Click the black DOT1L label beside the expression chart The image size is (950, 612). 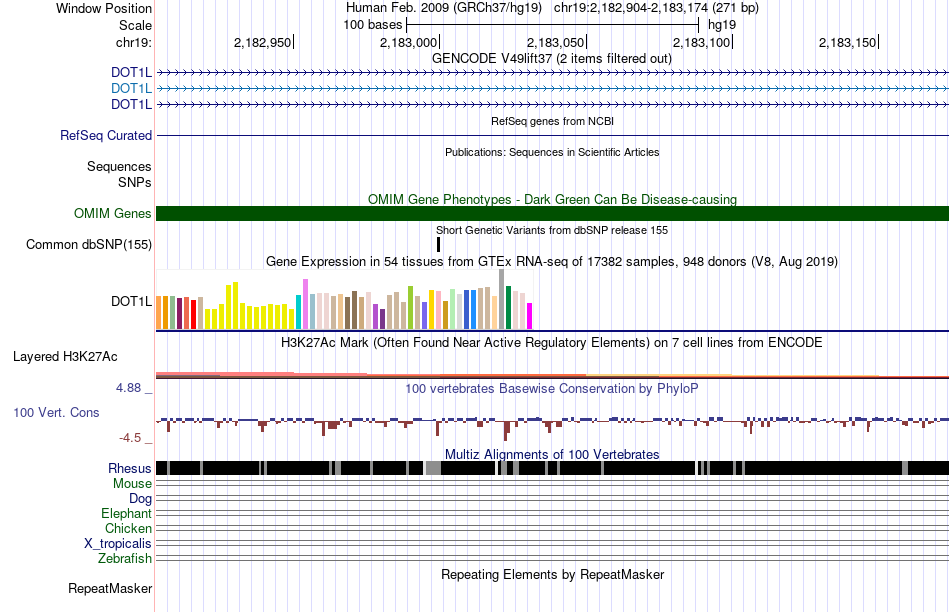coord(131,301)
